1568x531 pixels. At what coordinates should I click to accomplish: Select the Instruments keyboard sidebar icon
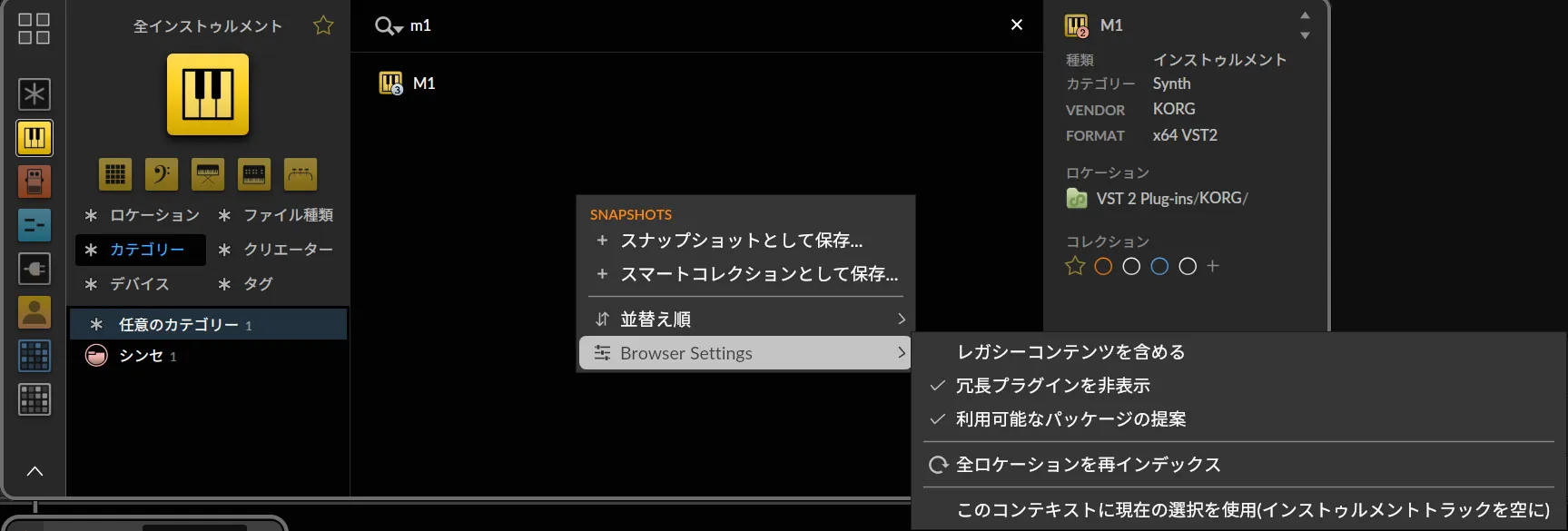point(35,138)
